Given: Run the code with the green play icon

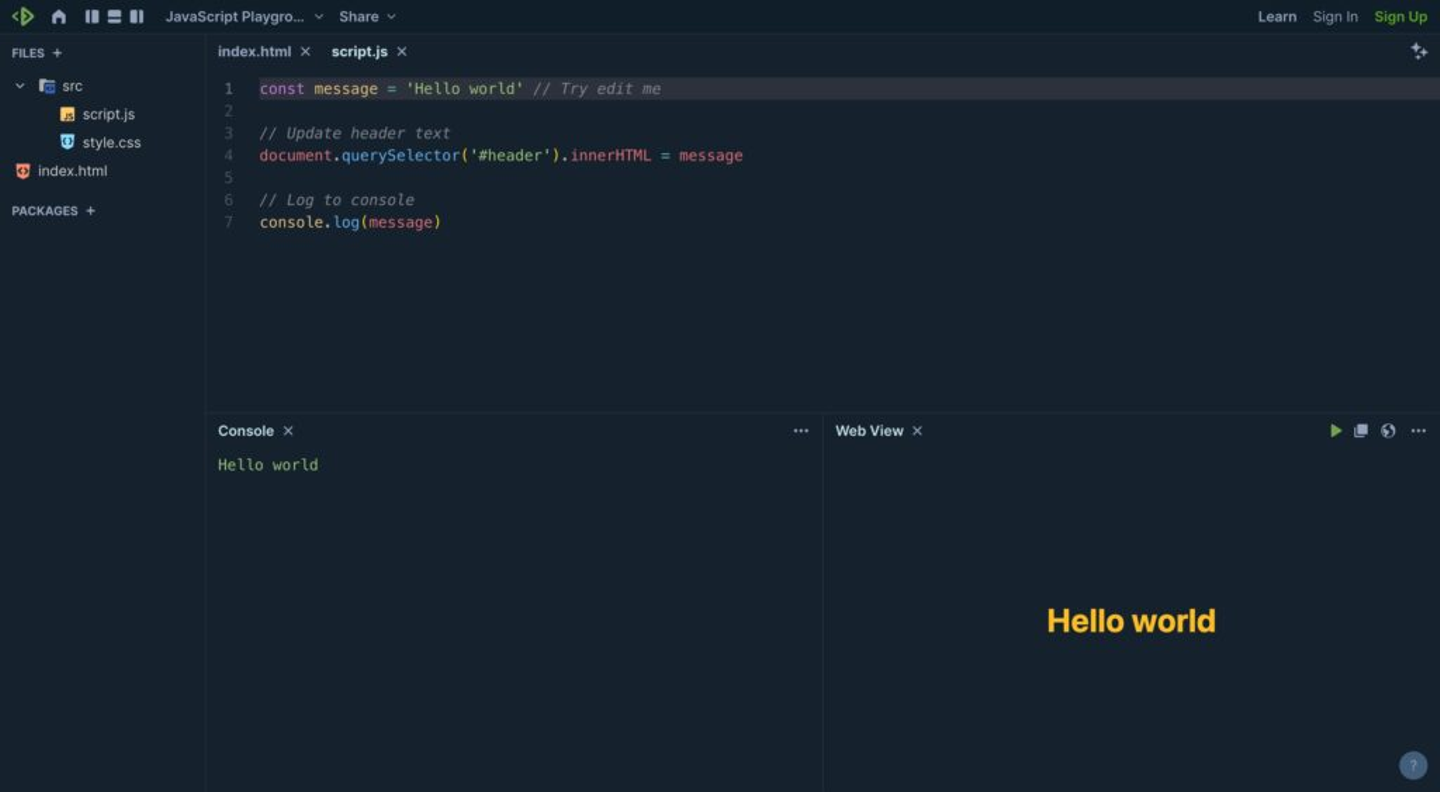Looking at the screenshot, I should click(1336, 431).
